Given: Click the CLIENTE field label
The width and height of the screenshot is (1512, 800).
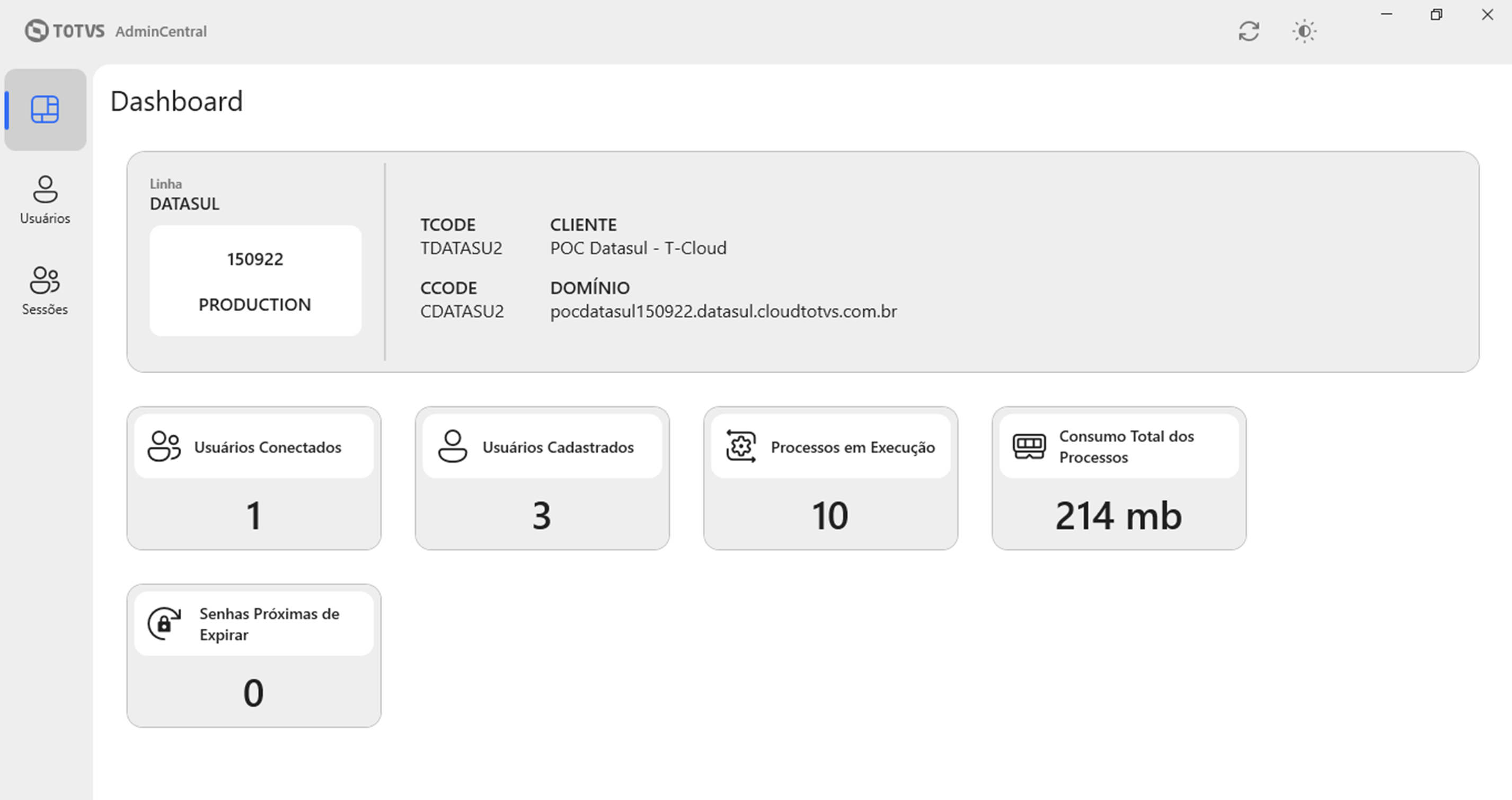Looking at the screenshot, I should [583, 225].
